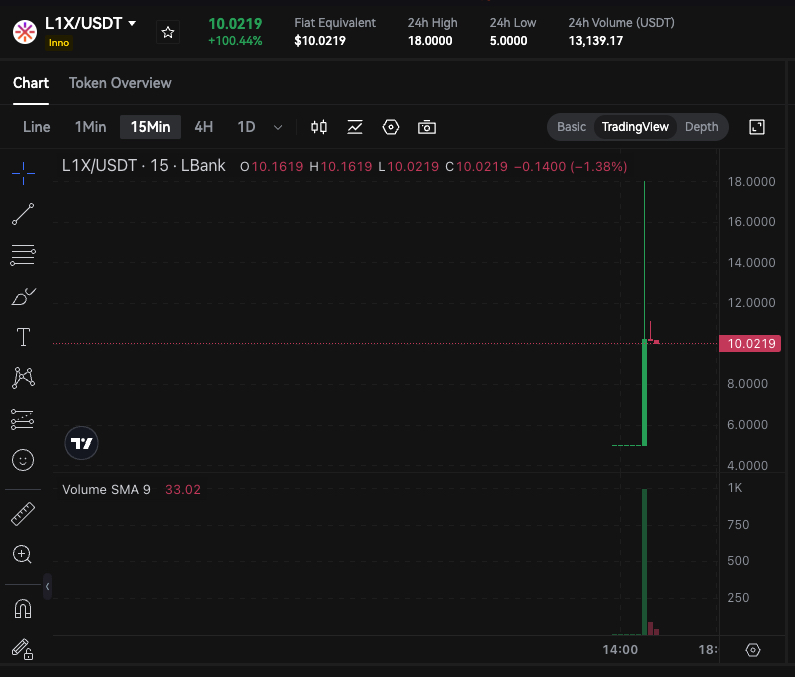Activate the zoom in tool
Viewport: 795px width, 677px height.
click(22, 554)
